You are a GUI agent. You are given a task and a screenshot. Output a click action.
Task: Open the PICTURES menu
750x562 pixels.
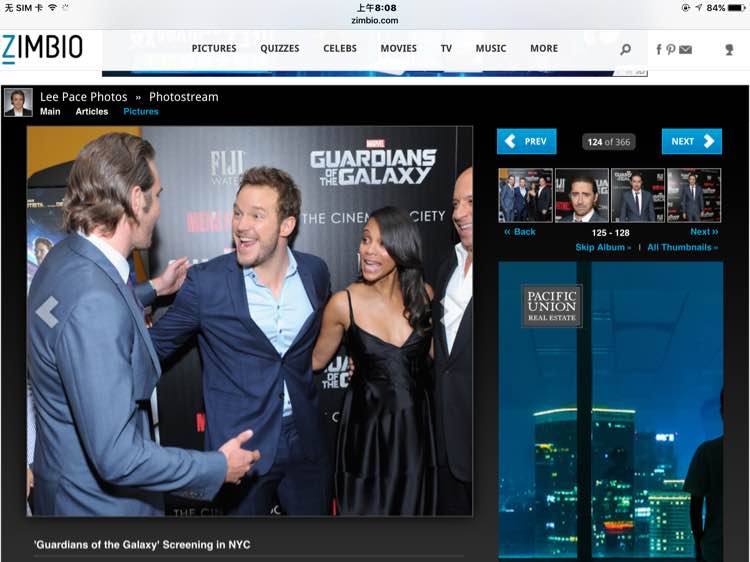(214, 48)
